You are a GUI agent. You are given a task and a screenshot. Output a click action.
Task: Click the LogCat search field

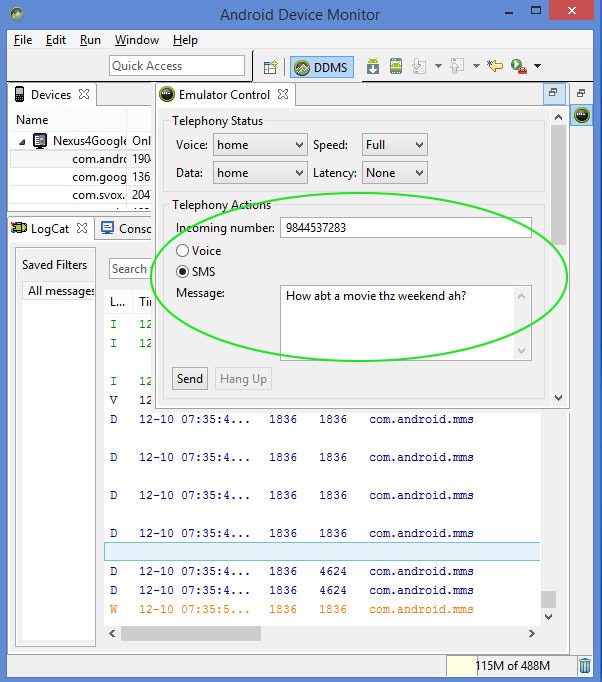130,269
